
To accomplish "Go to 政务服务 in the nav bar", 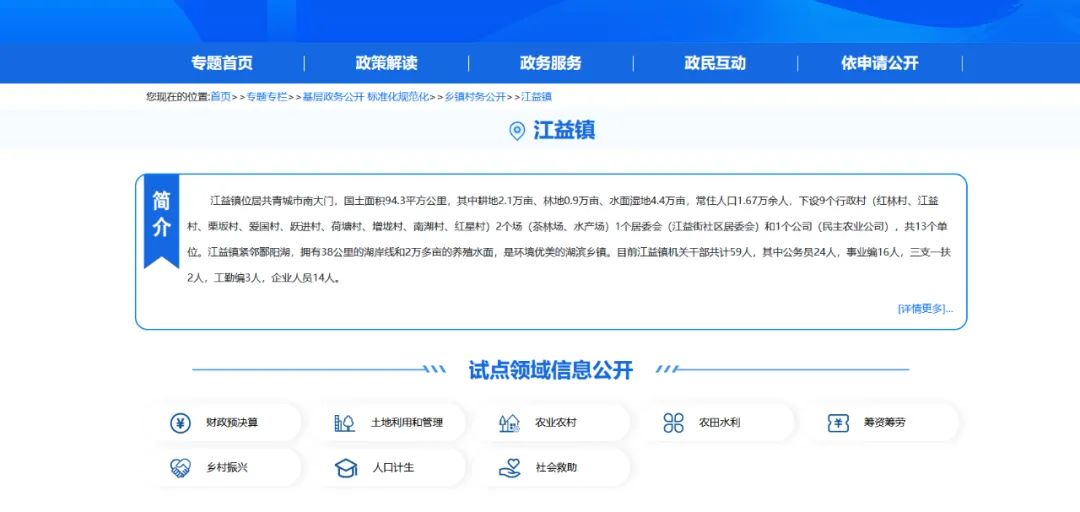I will [550, 63].
